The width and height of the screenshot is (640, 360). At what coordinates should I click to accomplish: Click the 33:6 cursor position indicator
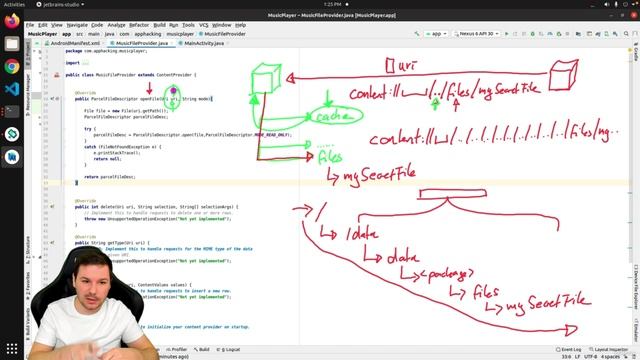coord(566,357)
